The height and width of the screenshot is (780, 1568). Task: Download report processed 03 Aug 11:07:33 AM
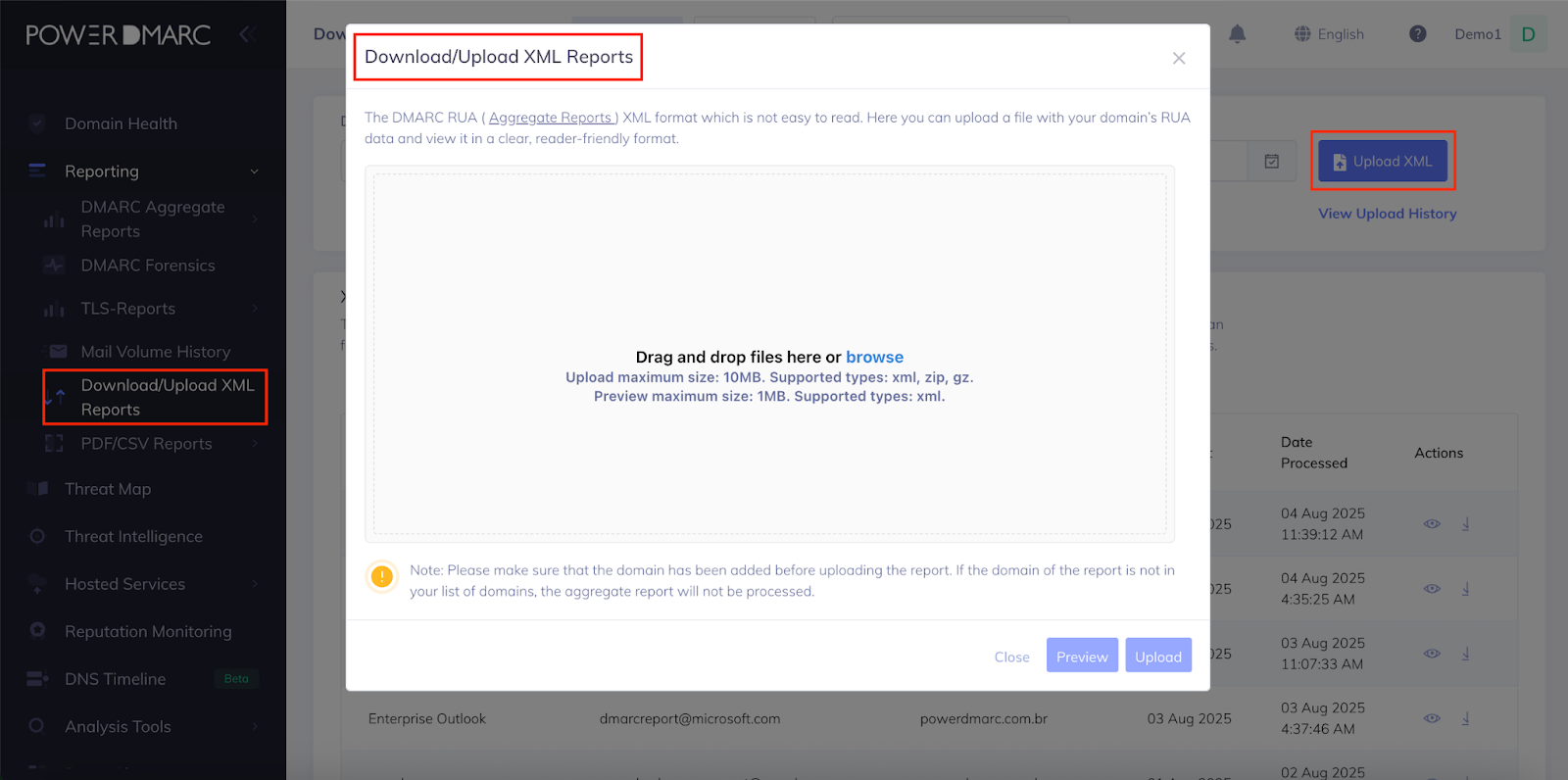[1466, 653]
